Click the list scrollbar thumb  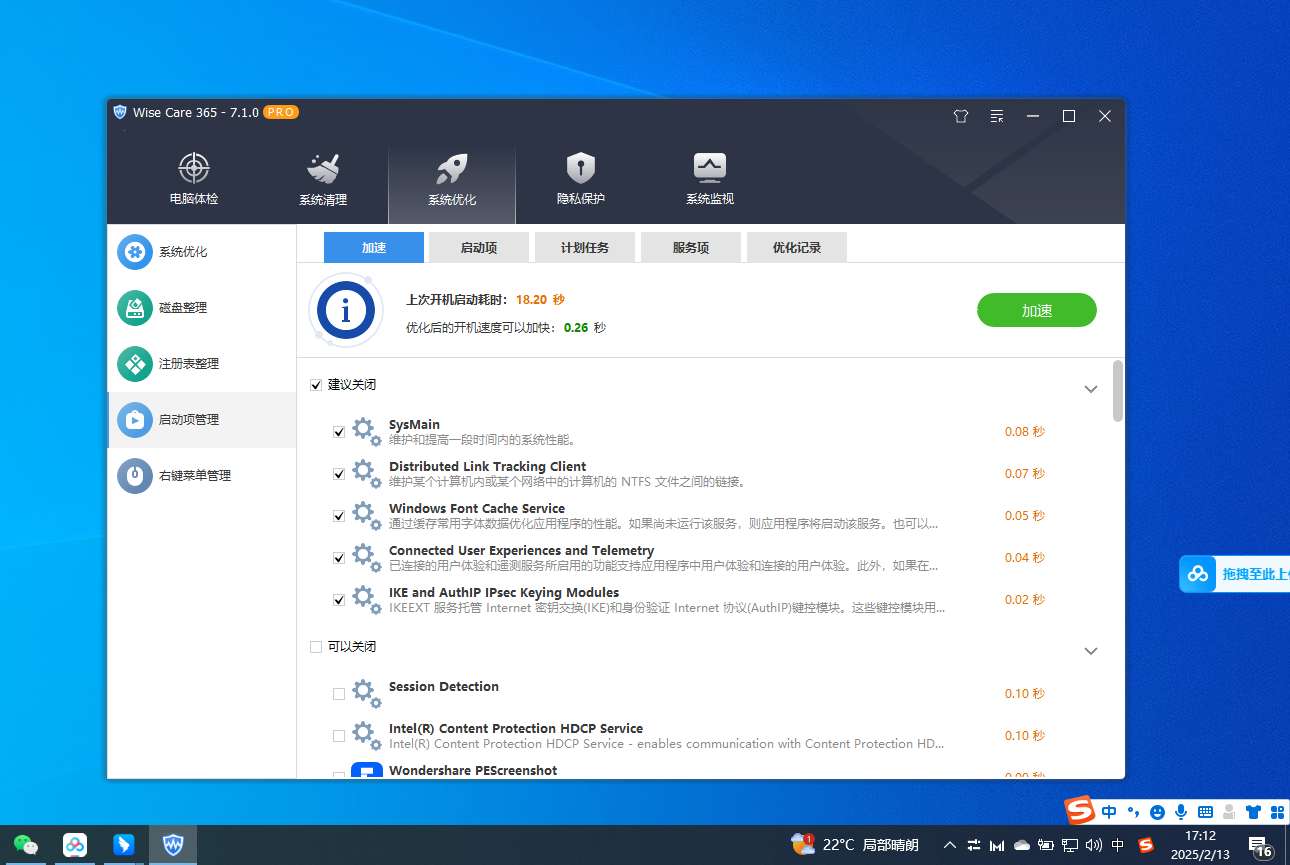[x=1118, y=391]
